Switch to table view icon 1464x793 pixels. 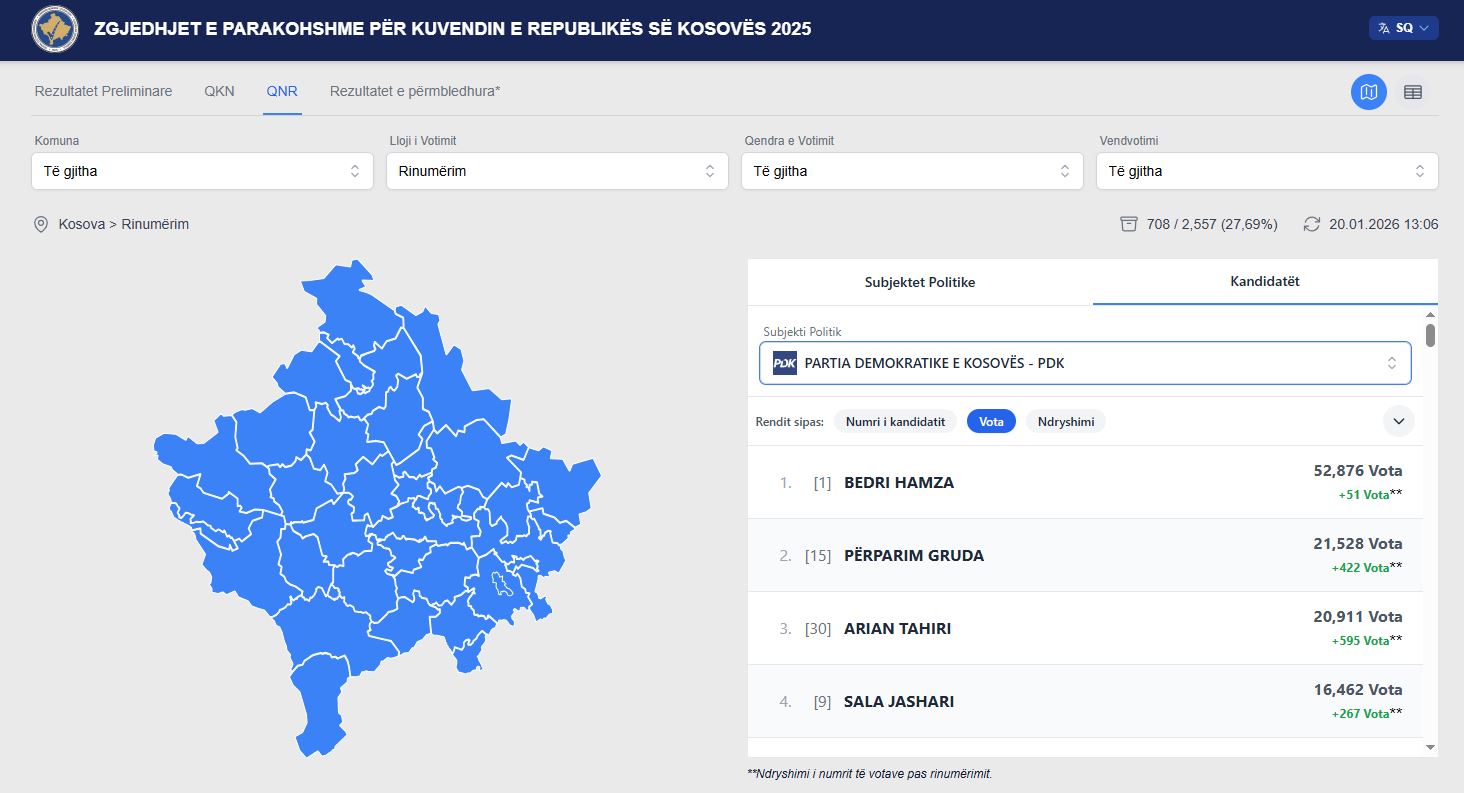tap(1412, 92)
